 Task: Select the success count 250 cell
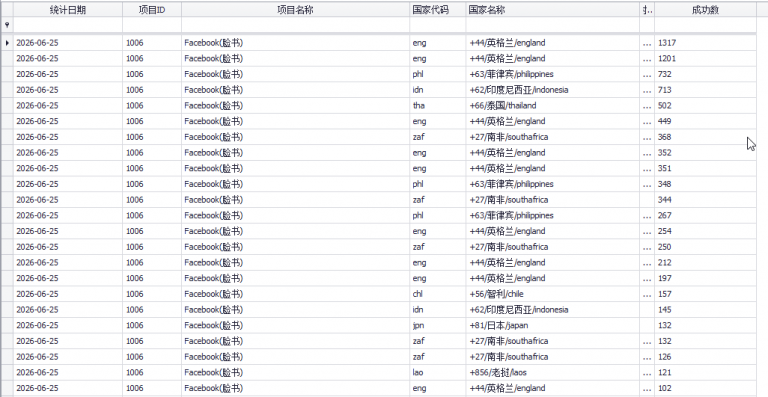coord(705,247)
